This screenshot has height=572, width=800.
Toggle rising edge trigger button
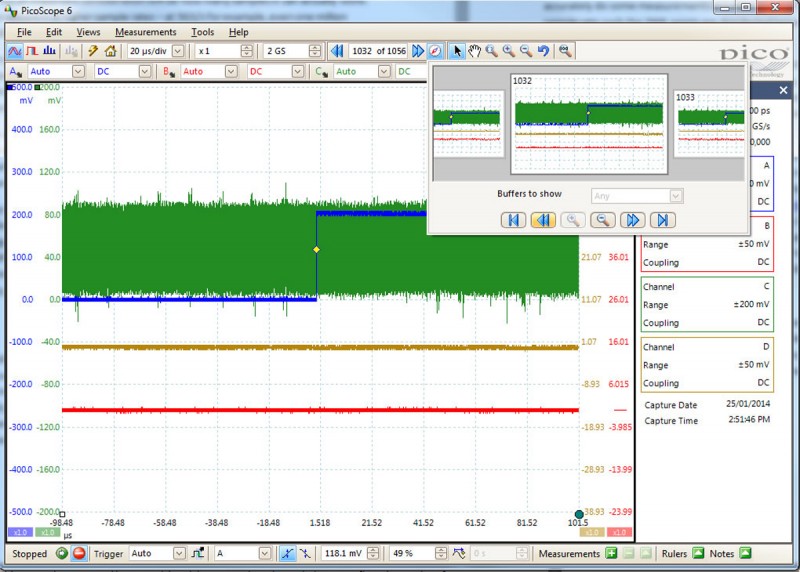click(288, 553)
